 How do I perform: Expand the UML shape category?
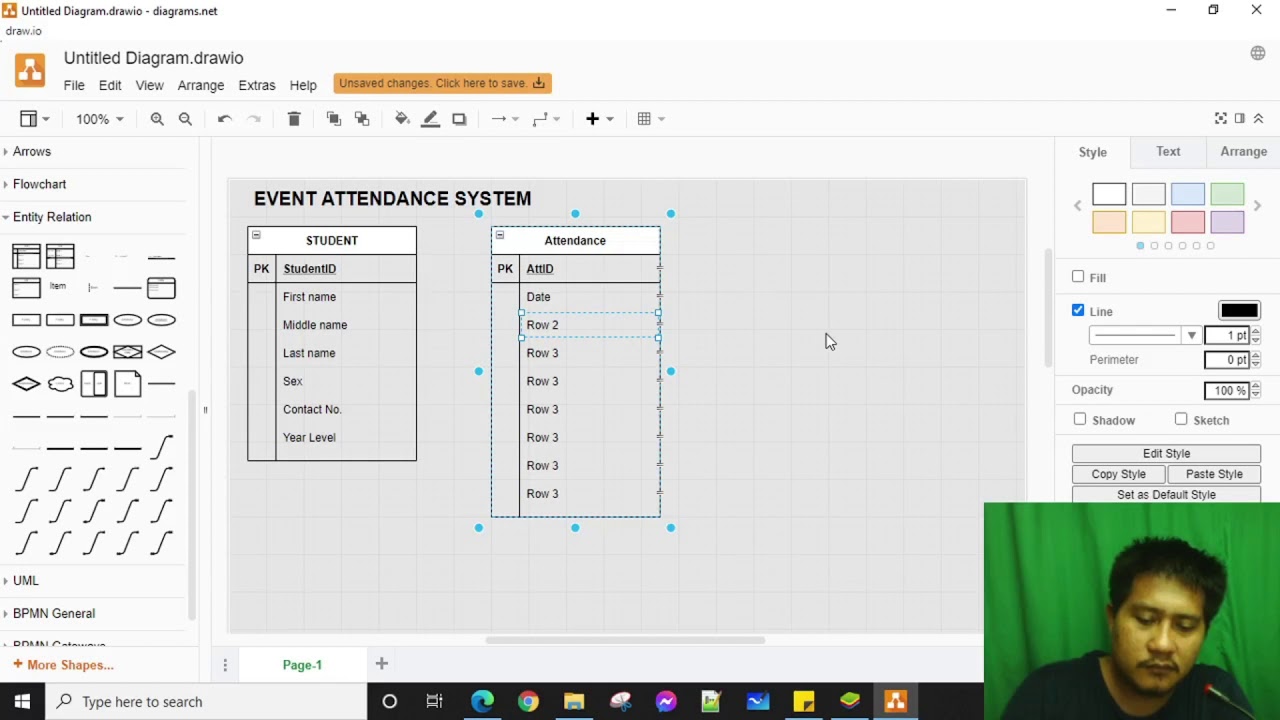pyautogui.click(x=26, y=581)
